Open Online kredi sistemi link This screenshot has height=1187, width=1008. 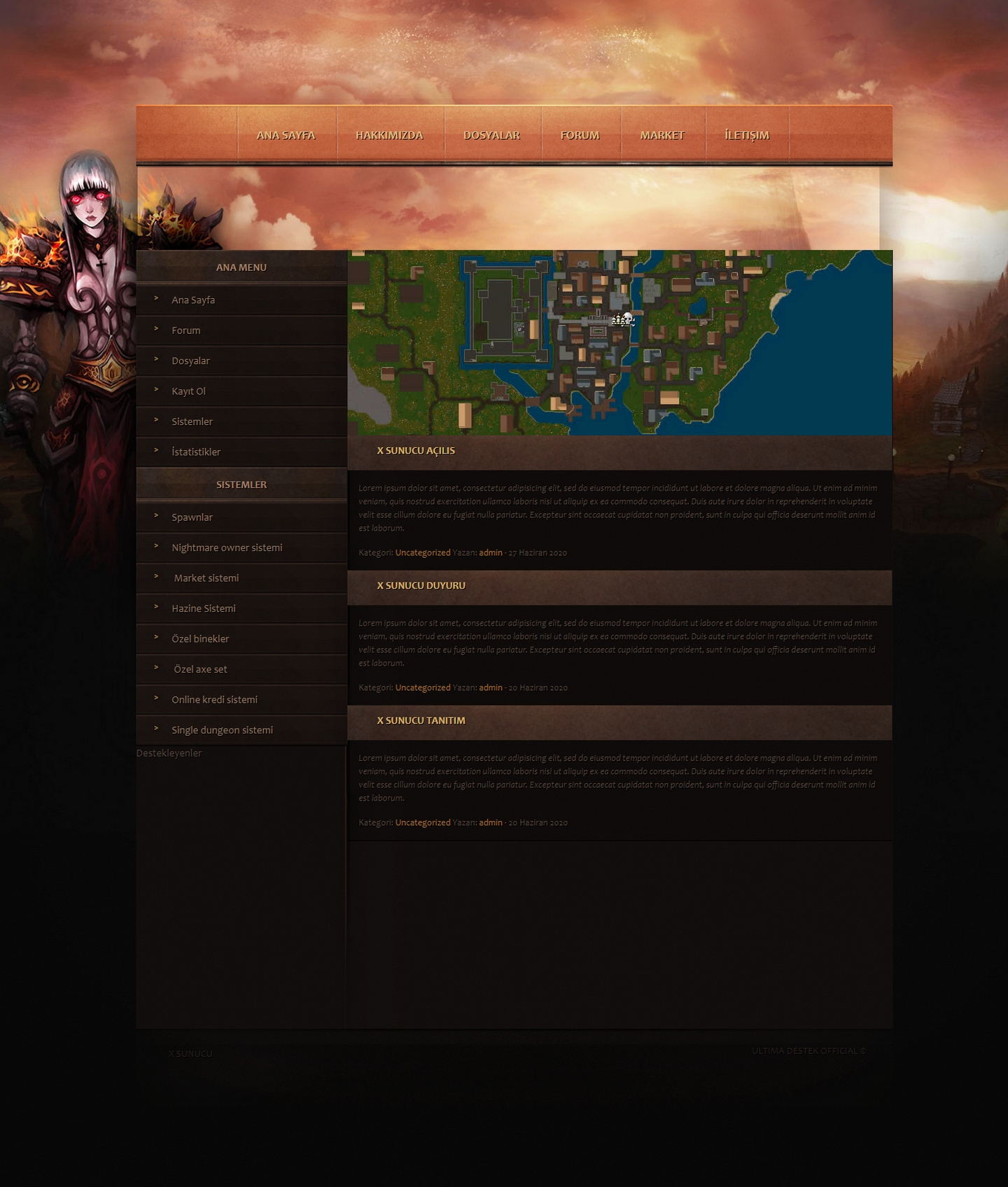pos(214,699)
